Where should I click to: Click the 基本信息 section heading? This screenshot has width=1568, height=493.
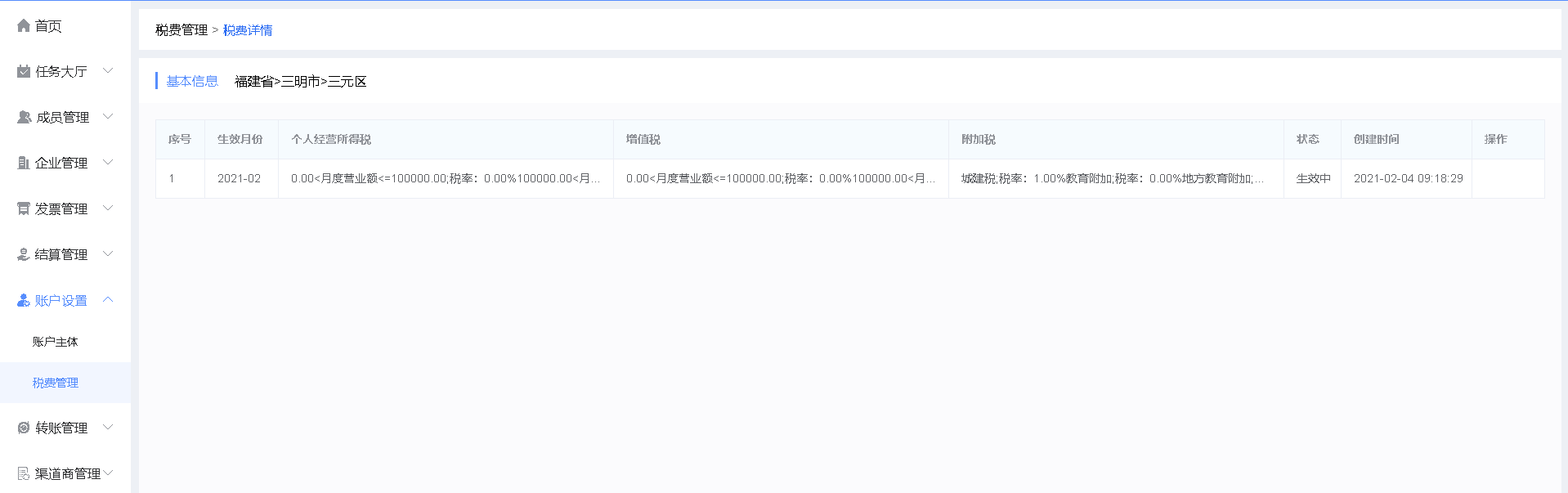click(192, 81)
